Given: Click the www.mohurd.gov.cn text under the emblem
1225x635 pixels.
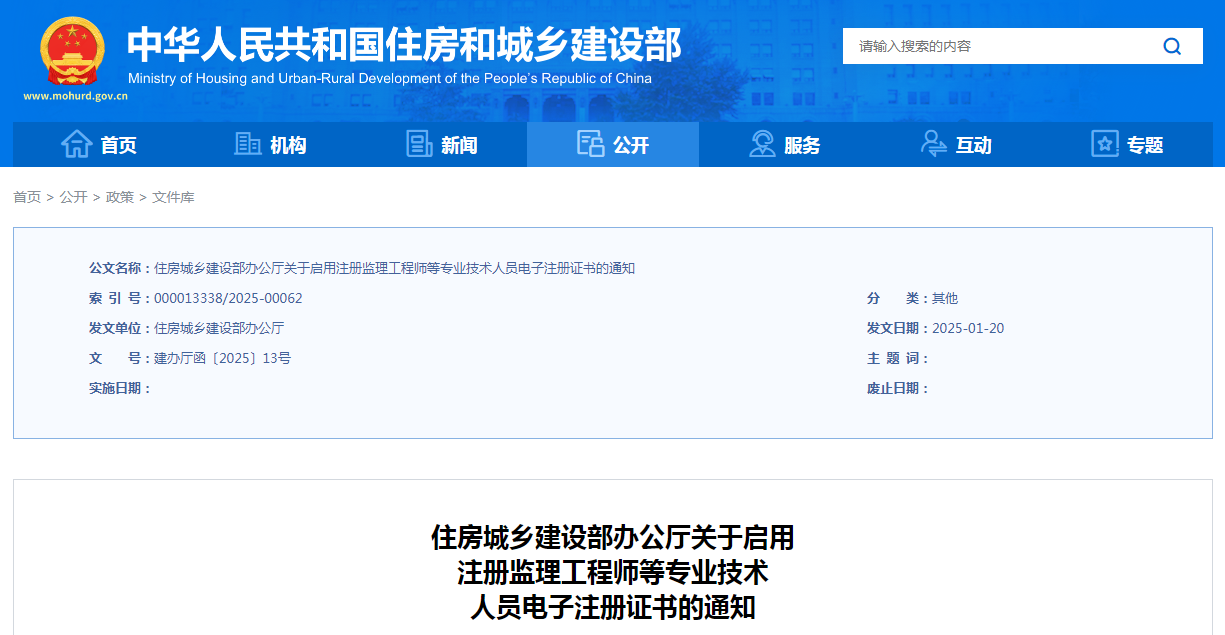Looking at the screenshot, I should [75, 97].
